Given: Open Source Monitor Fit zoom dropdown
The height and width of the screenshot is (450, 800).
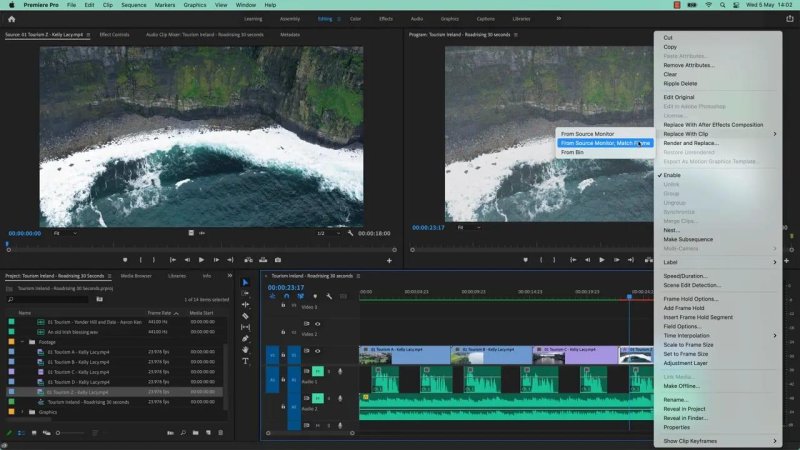Looking at the screenshot, I should (x=65, y=233).
